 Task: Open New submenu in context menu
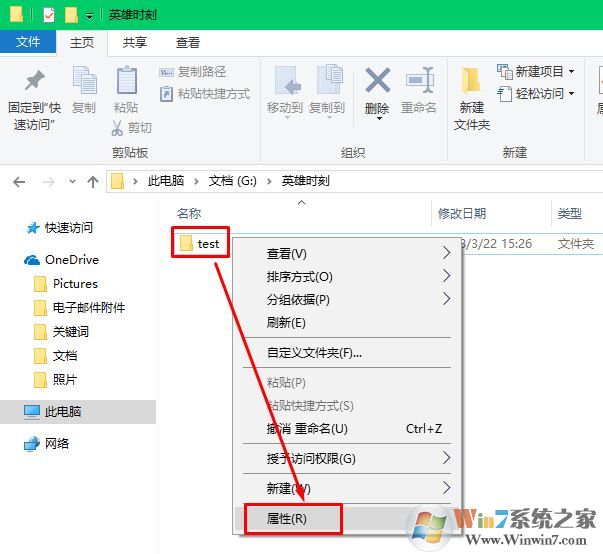pyautogui.click(x=346, y=488)
